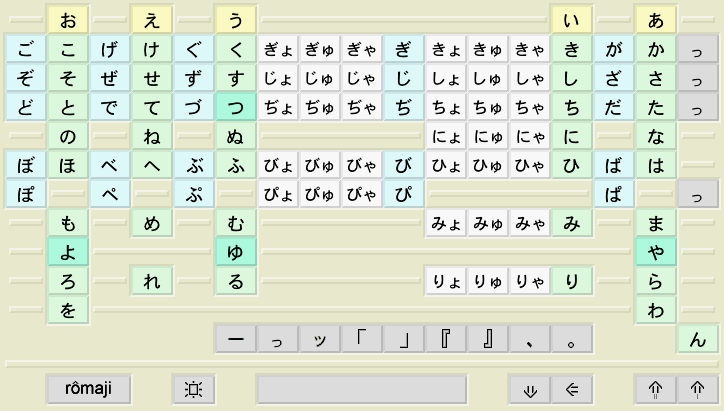The height and width of the screenshot is (411, 724).
Task: Tap the green む key
Action: coord(235,223)
